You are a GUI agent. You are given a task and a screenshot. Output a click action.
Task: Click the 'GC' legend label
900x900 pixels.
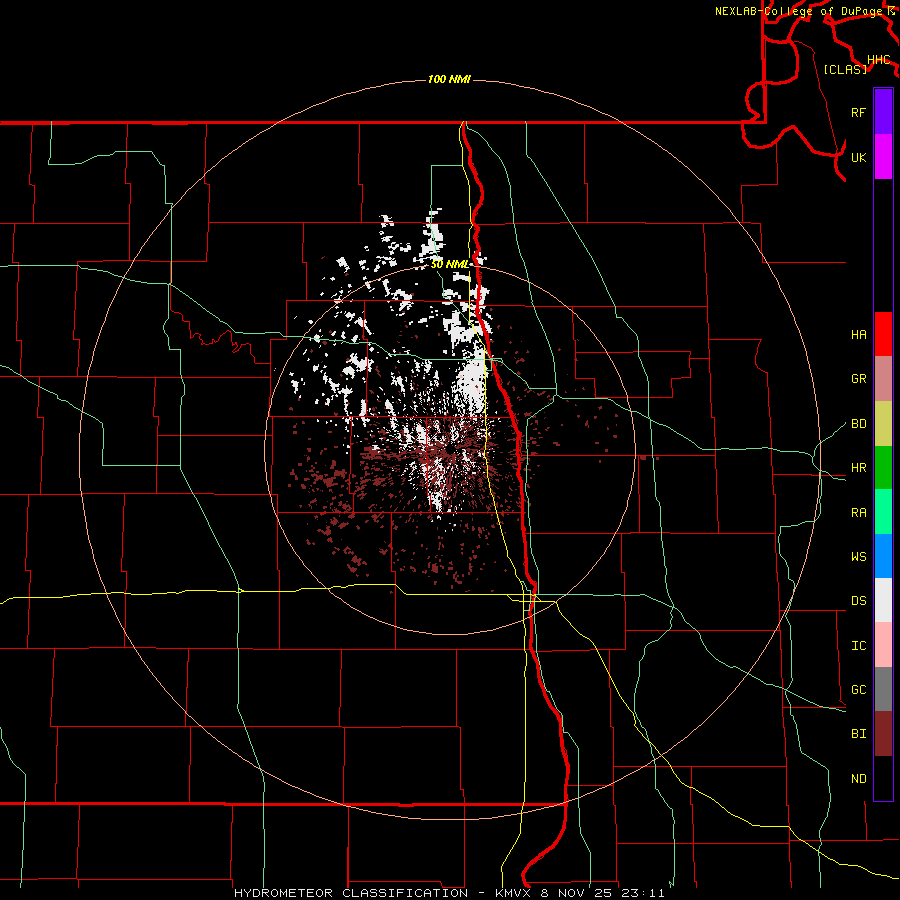click(858, 689)
